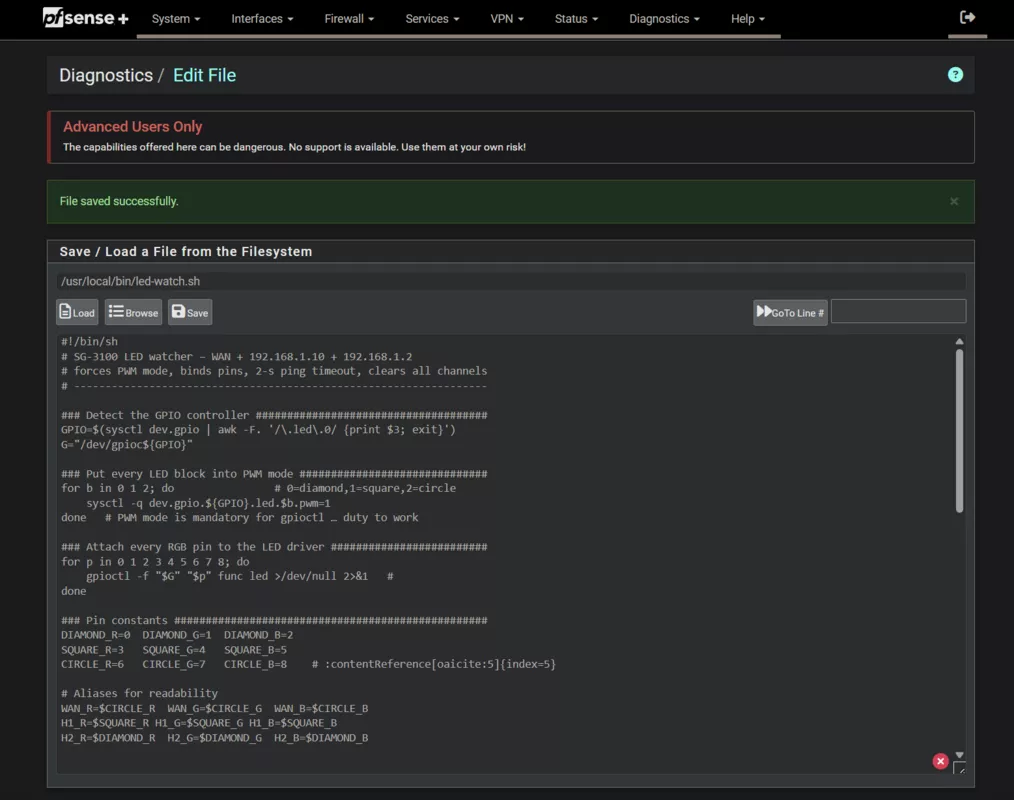
Task: Click the file path input field
Action: tap(510, 282)
